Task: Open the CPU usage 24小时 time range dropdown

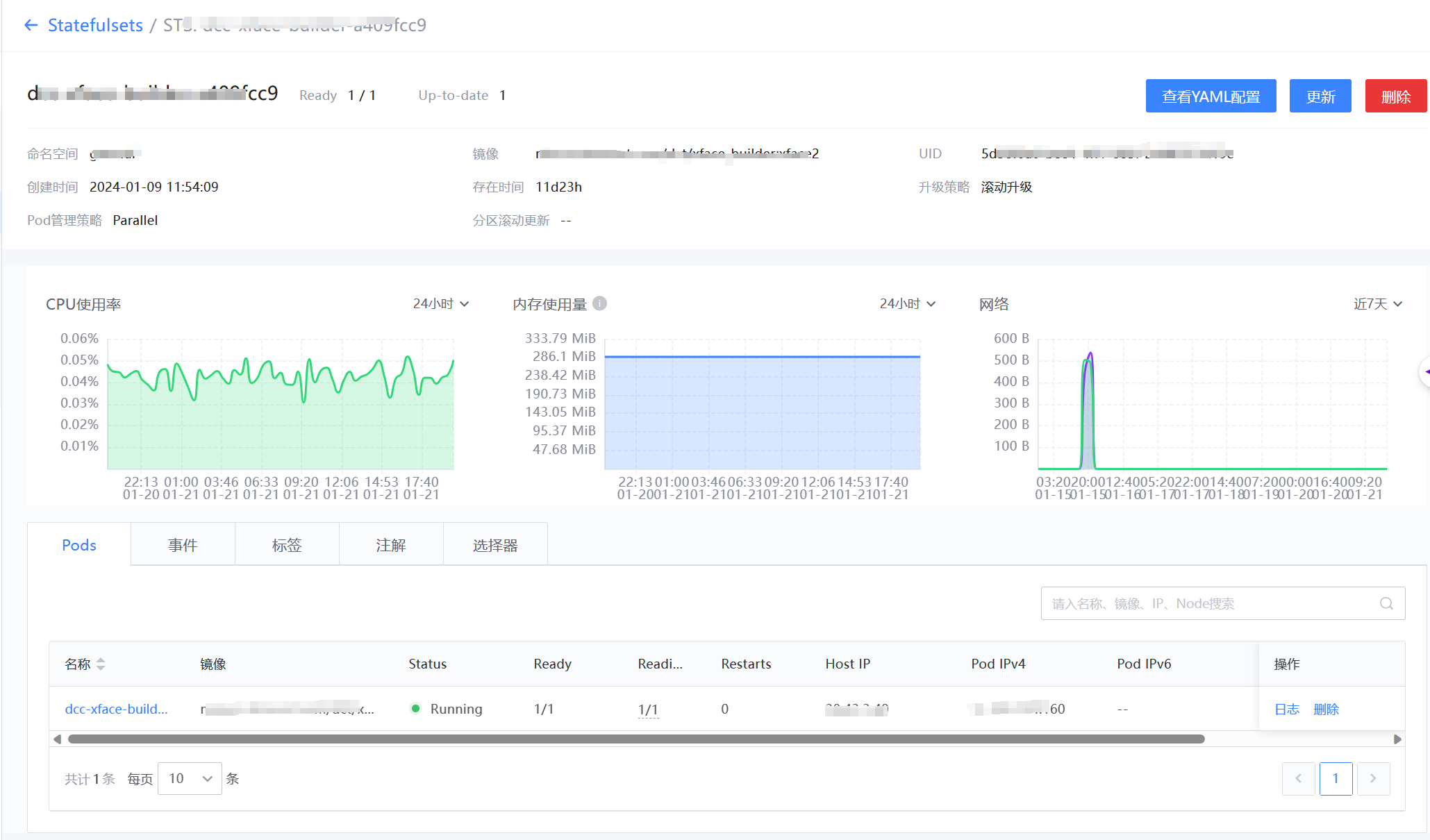Action: (x=441, y=303)
